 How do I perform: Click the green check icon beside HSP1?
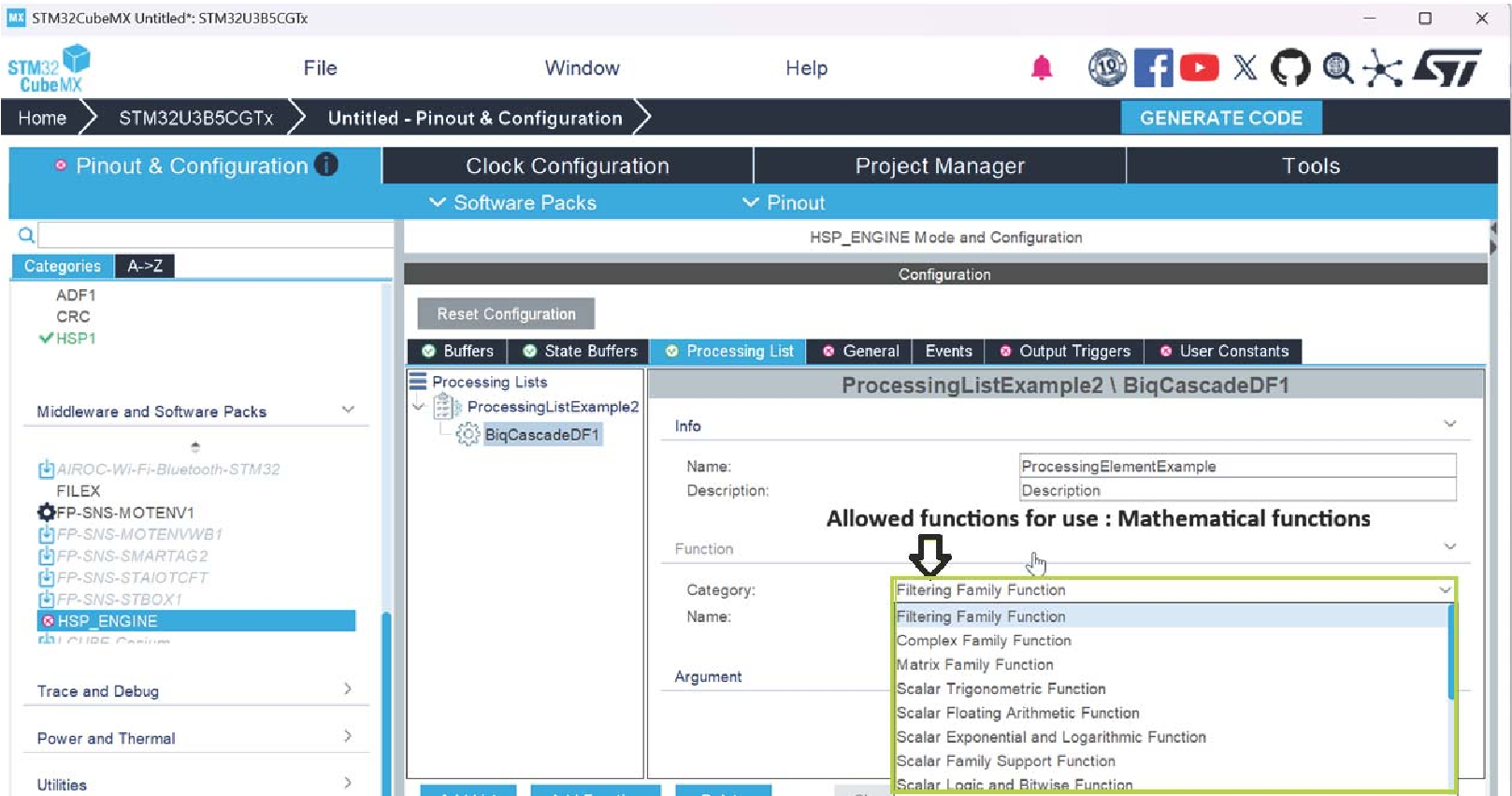pyautogui.click(x=46, y=338)
